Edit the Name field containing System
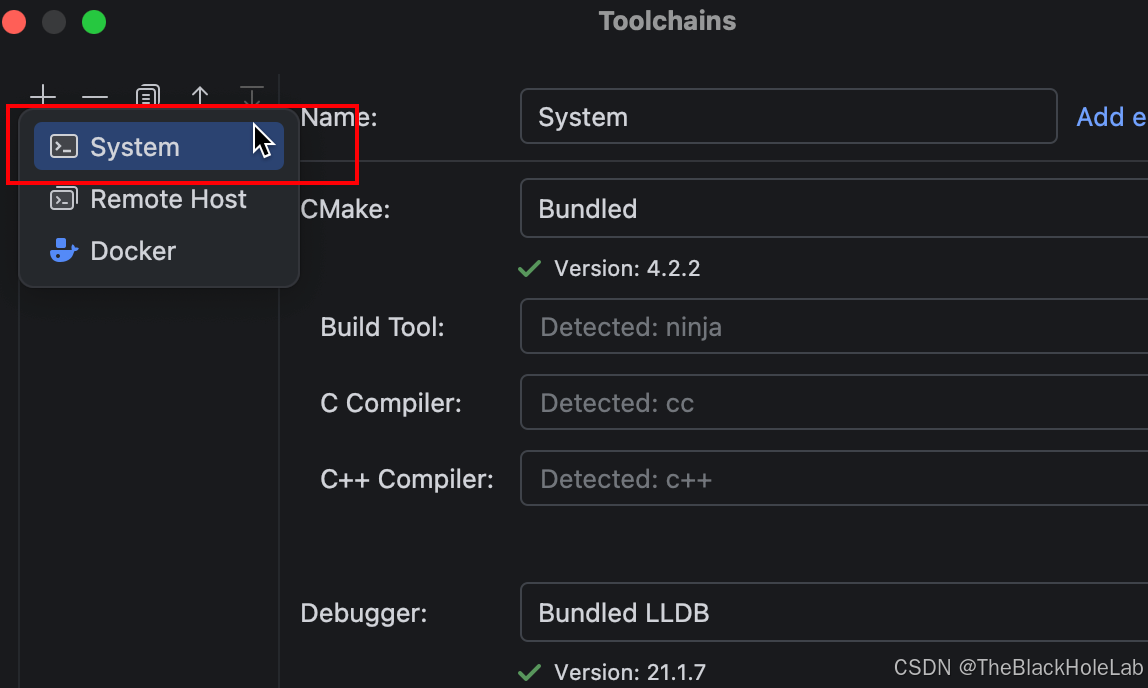This screenshot has height=688, width=1148. [x=789, y=116]
